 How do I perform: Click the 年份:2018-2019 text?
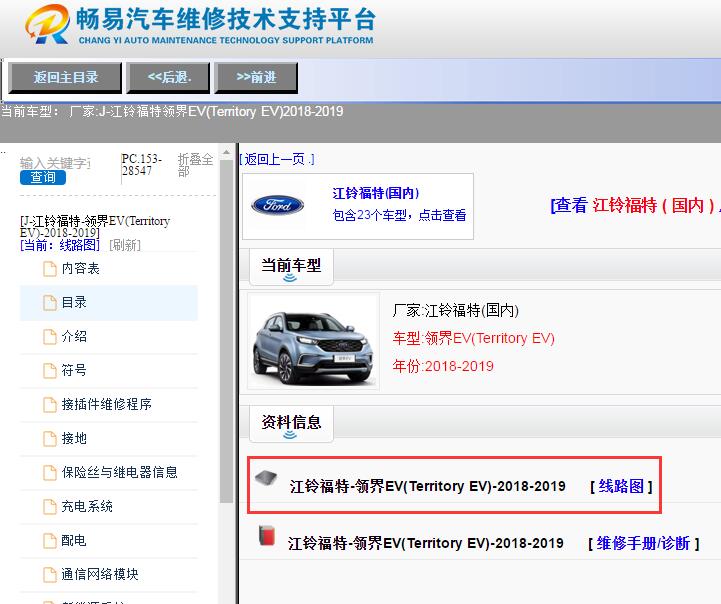[x=443, y=366]
